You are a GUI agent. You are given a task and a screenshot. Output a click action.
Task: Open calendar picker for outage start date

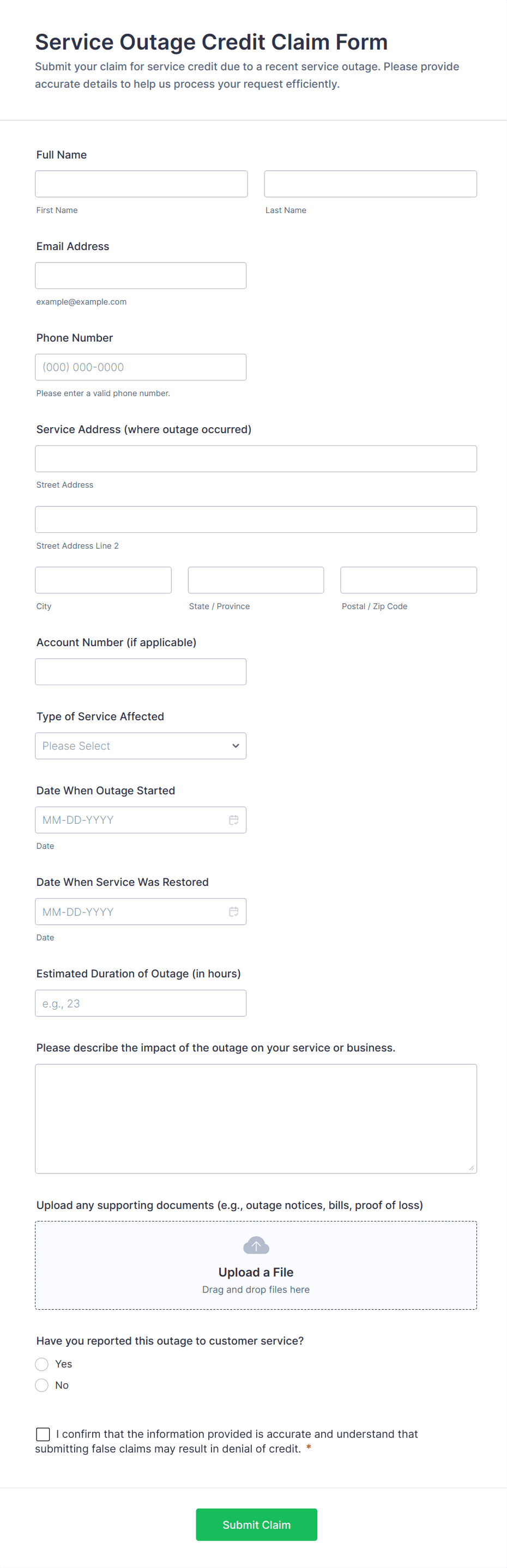click(233, 820)
